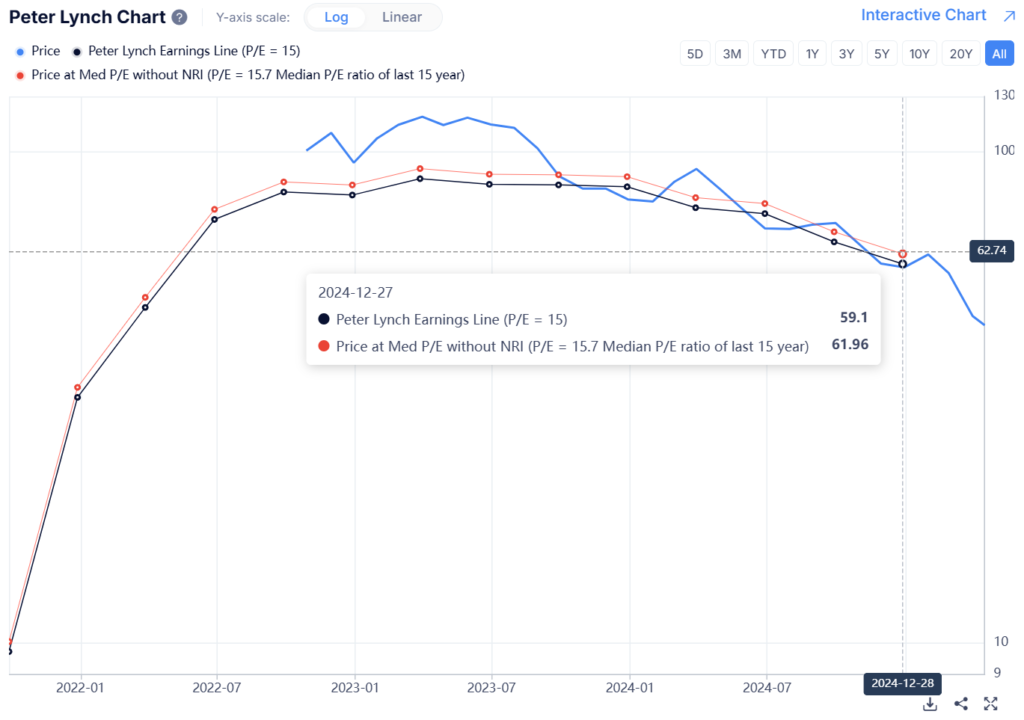This screenshot has height=720, width=1024.
Task: Click the Interactive Chart arrow icon
Action: click(x=1009, y=16)
